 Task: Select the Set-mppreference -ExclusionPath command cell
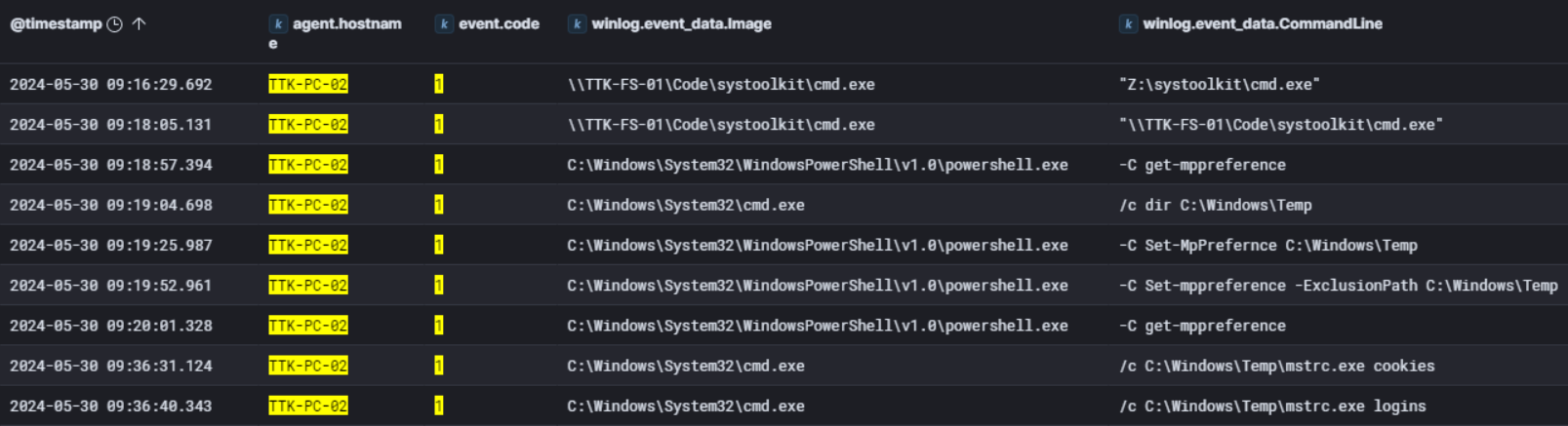pyautogui.click(x=1338, y=286)
